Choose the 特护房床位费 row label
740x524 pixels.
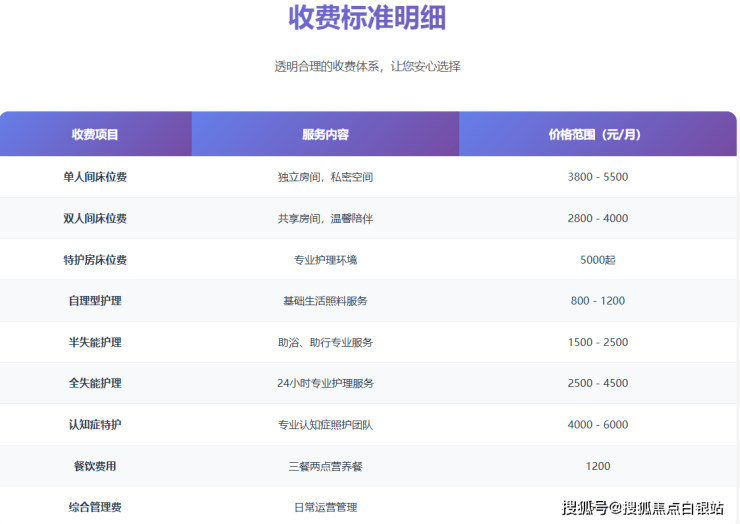(95, 260)
